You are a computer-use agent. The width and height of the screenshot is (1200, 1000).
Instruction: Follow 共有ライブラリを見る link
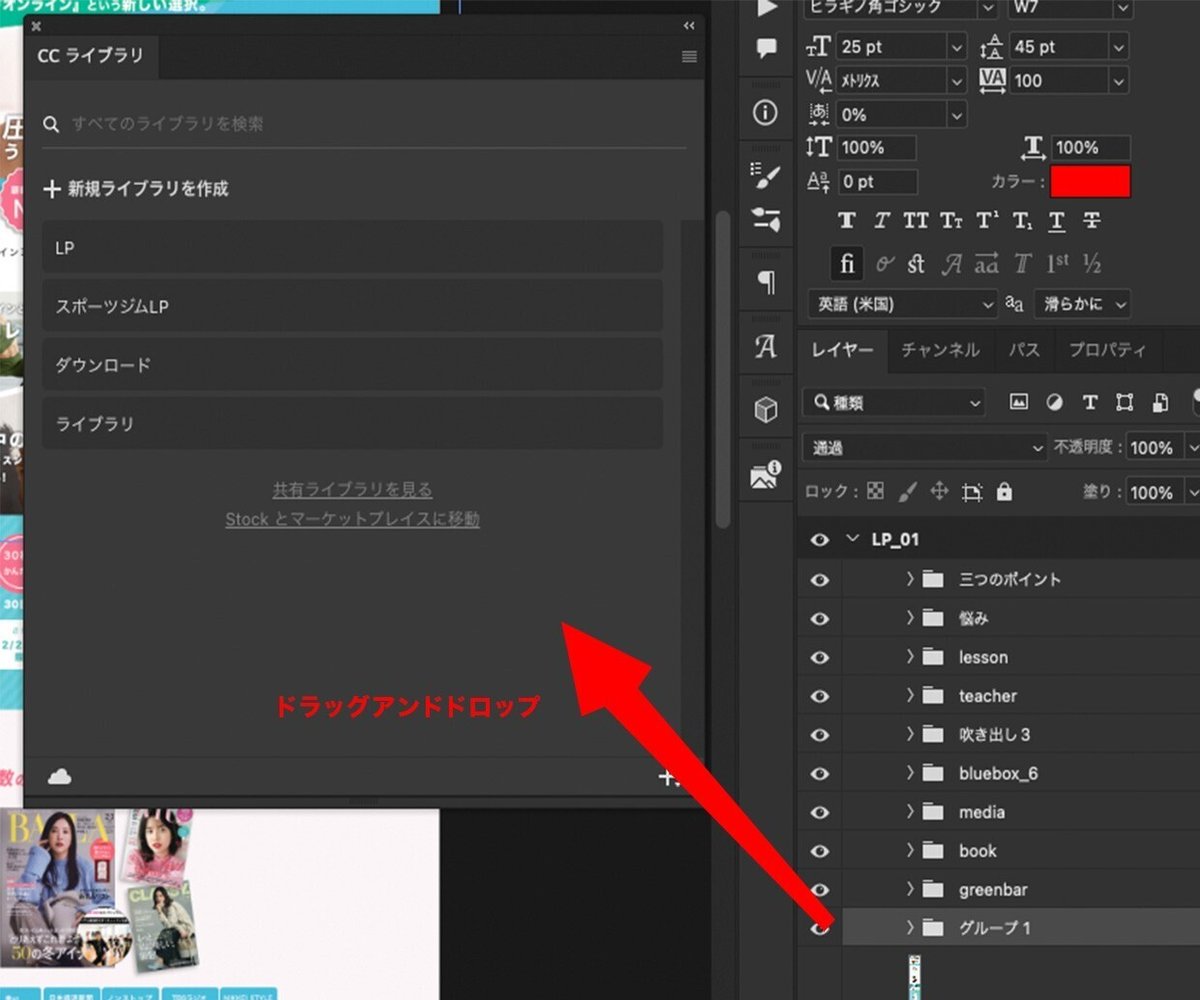(x=352, y=490)
